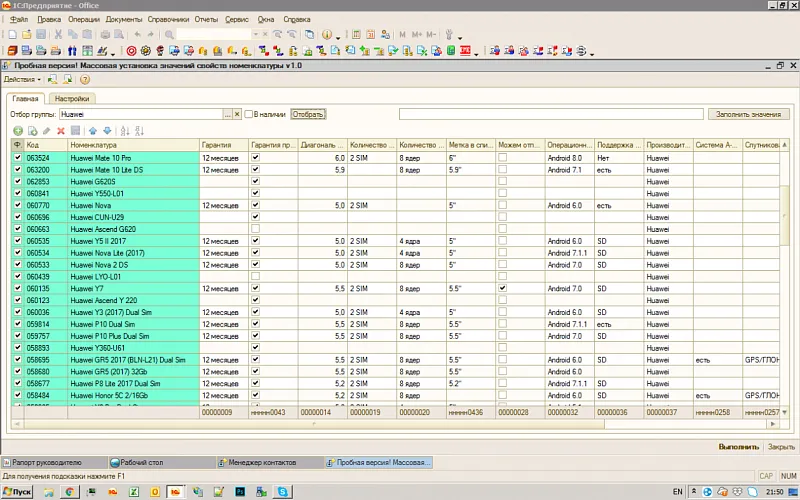Expand the tools wrench dropdown arrow
800x500 pixels.
pyautogui.click(x=460, y=38)
